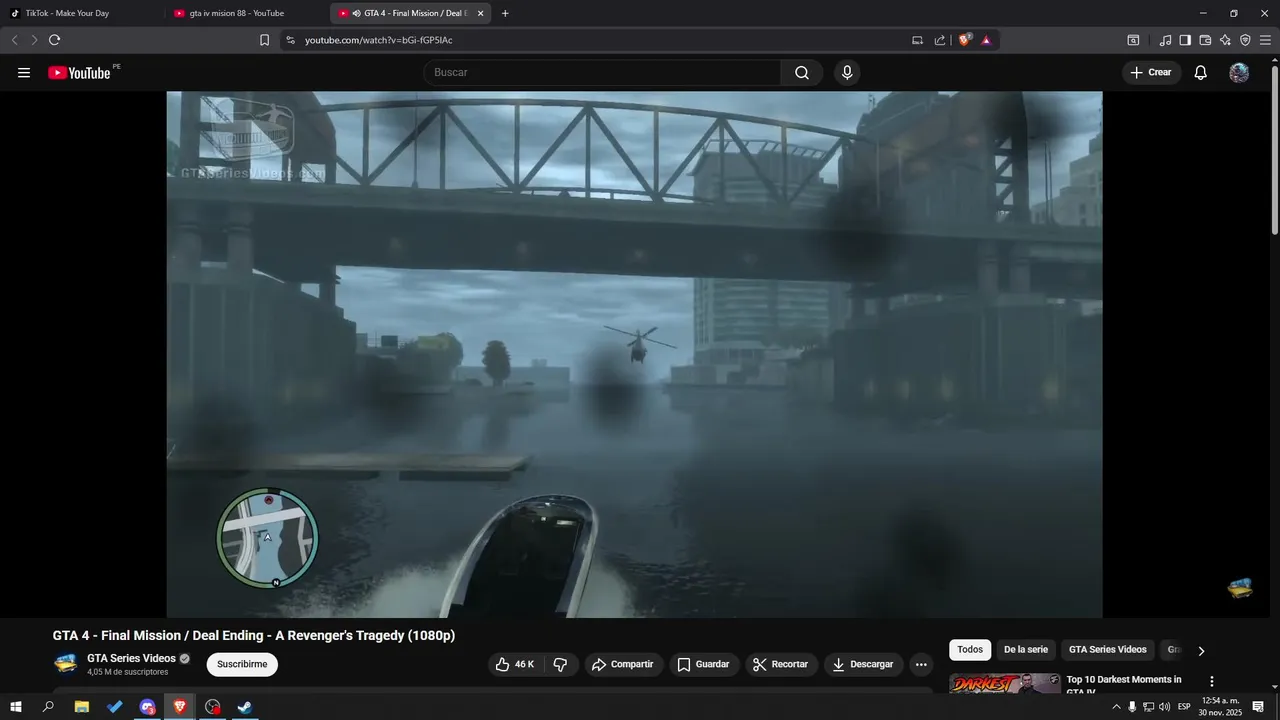Click the Compartir button
1280x720 pixels.
coord(622,664)
